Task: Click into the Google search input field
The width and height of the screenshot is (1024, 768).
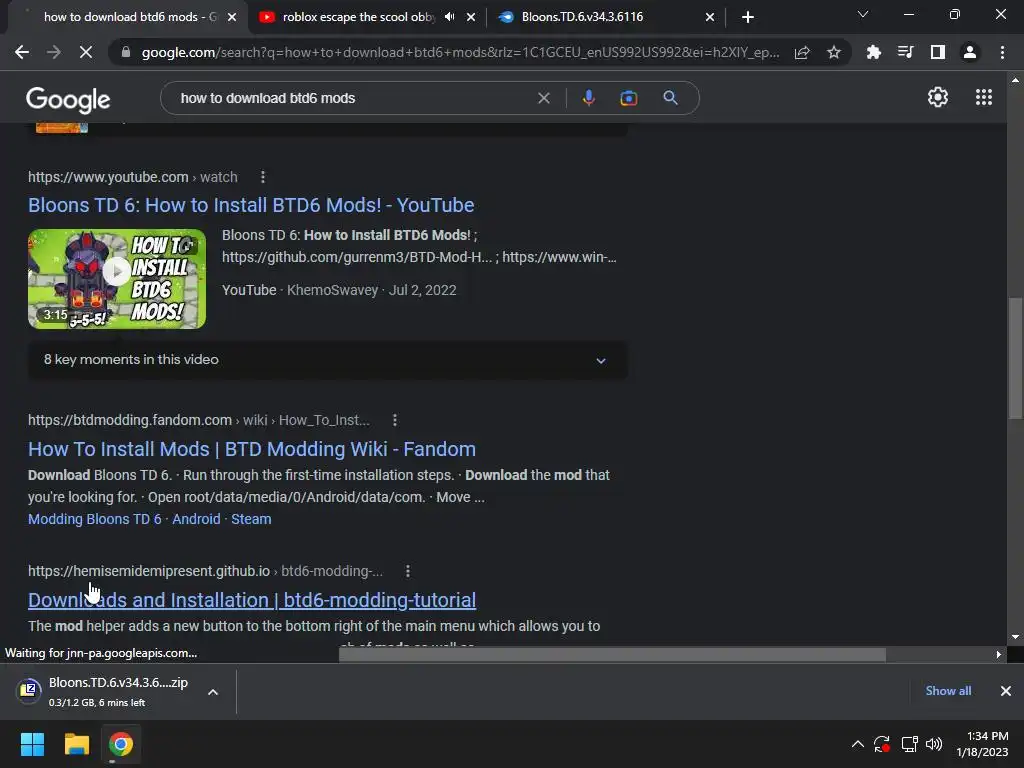Action: click(x=353, y=98)
